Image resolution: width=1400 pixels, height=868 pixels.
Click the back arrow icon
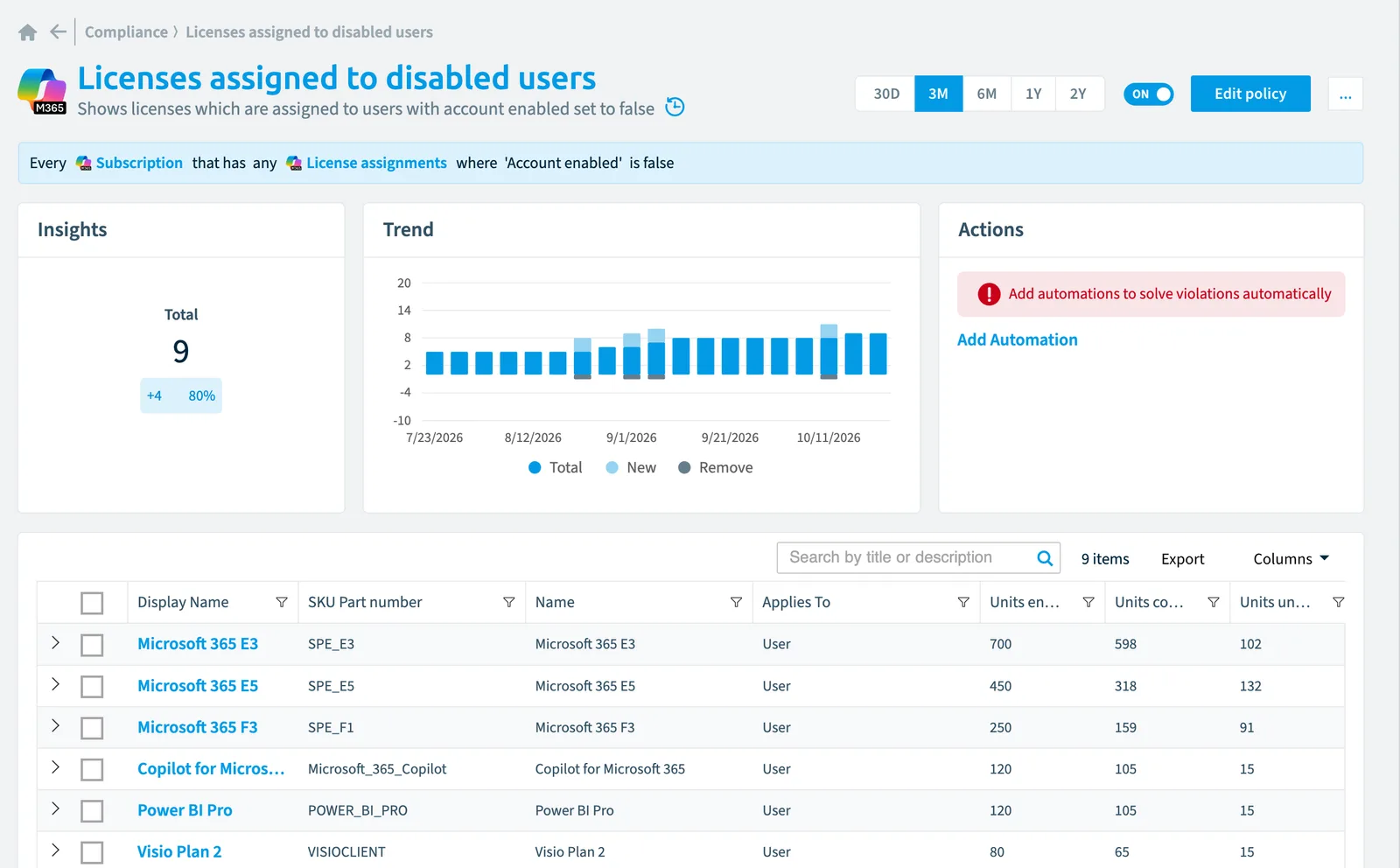coord(58,32)
